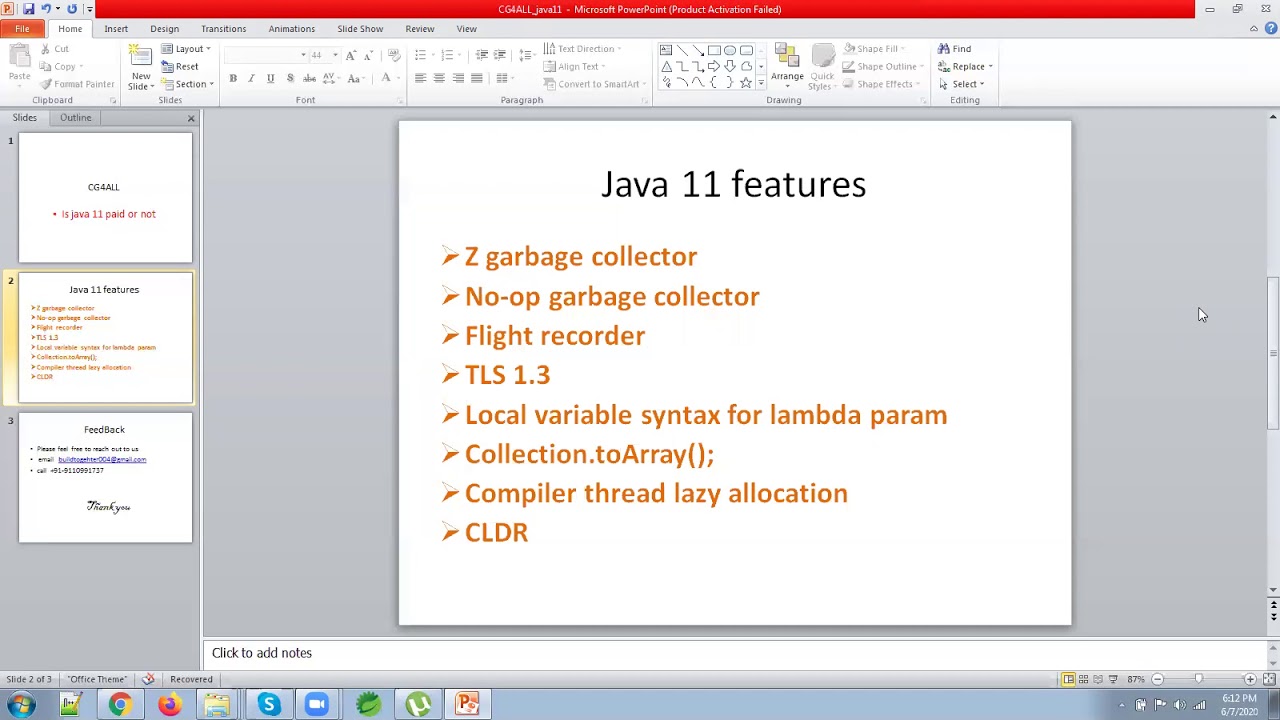1280x720 pixels.
Task: Select slide 3 FeedBack thumbnail
Action: (105, 478)
